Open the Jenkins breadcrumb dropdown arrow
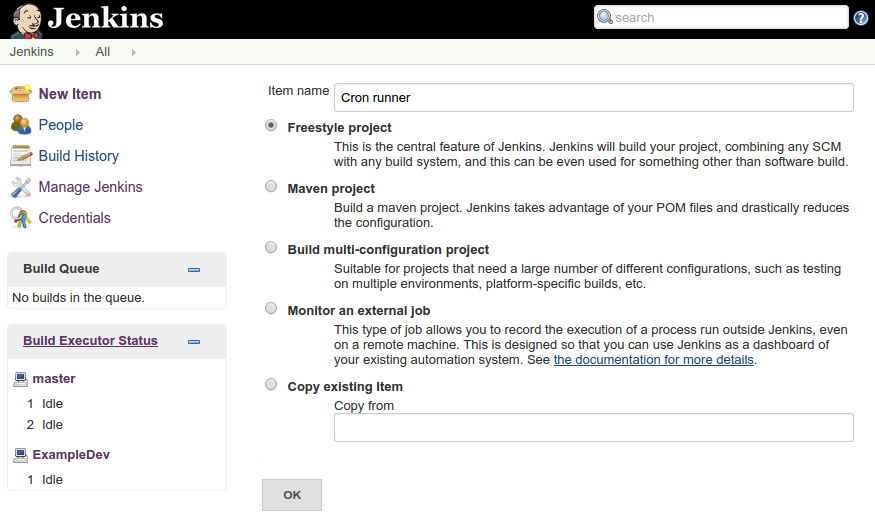 point(78,52)
